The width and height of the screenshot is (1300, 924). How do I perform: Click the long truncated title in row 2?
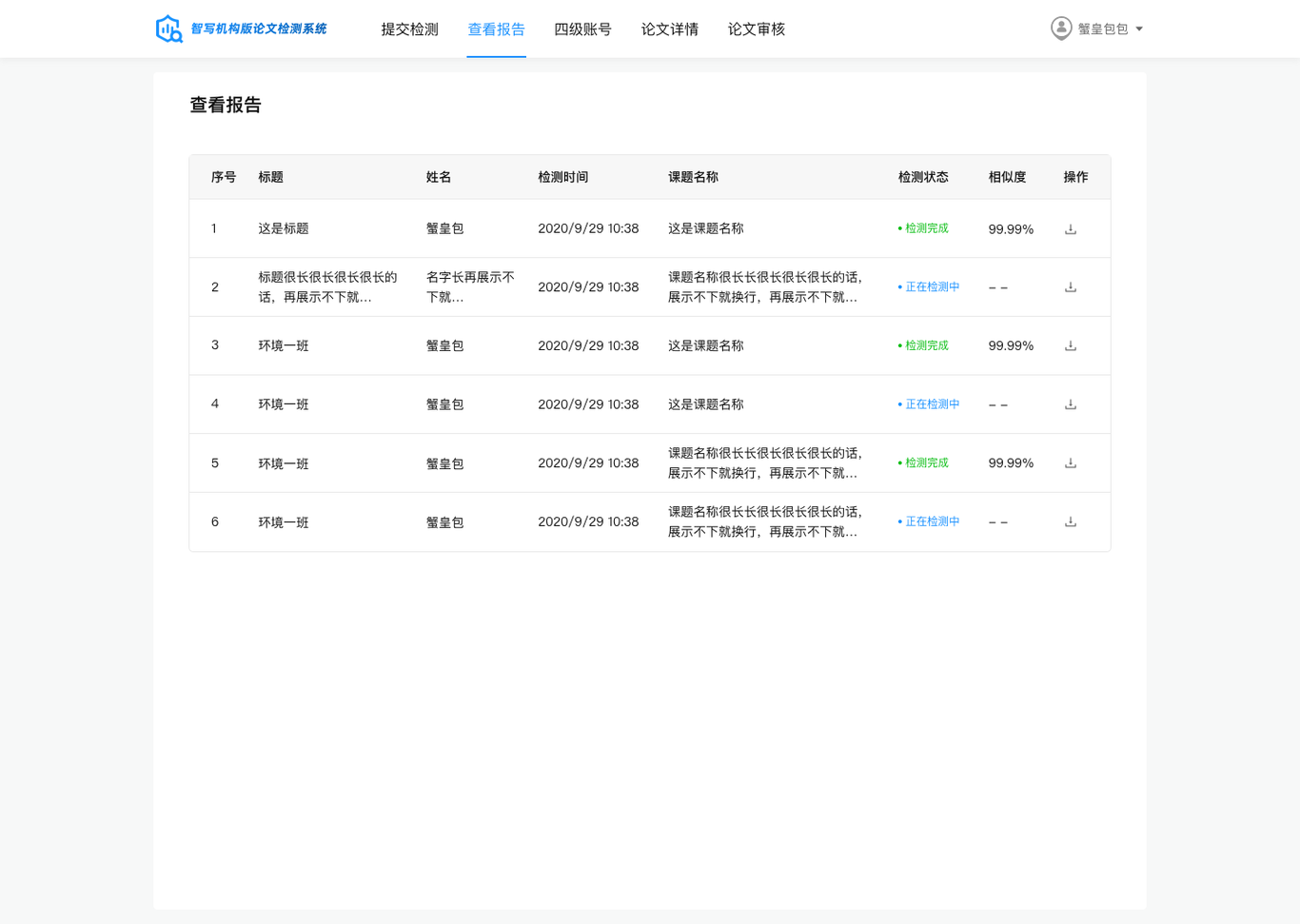327,287
